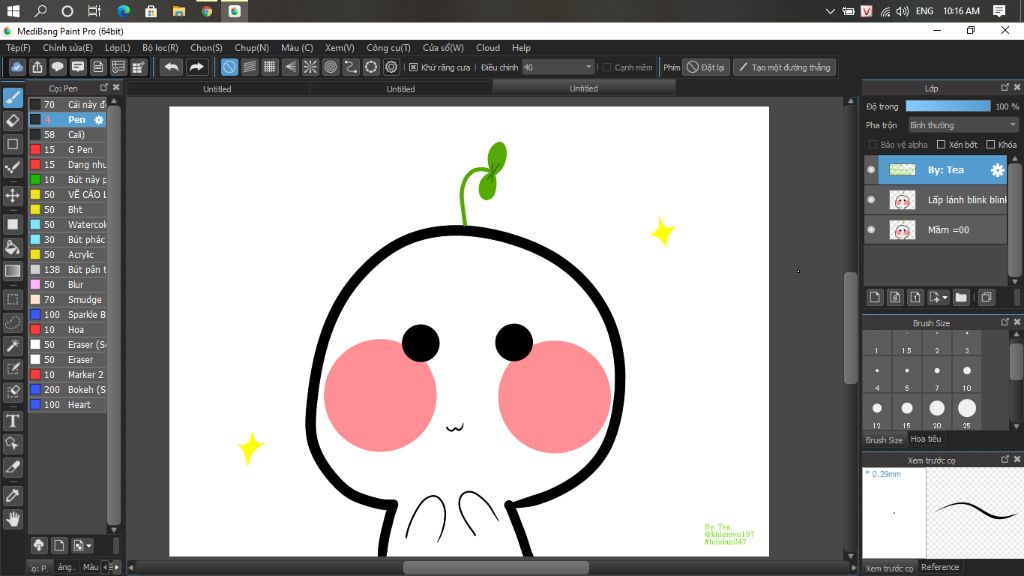Click the green swatch beside Bút này brush
The width and height of the screenshot is (1024, 576).
(35, 180)
